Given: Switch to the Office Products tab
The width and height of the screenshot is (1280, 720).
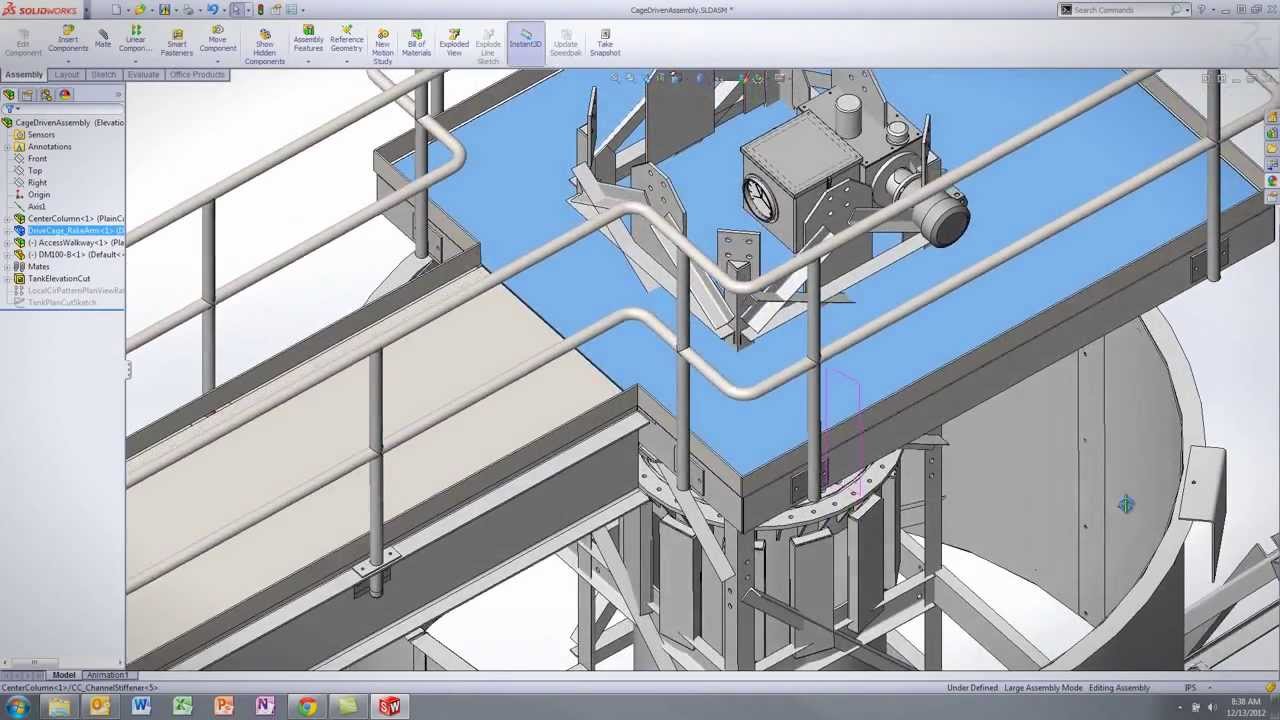Looking at the screenshot, I should [197, 75].
